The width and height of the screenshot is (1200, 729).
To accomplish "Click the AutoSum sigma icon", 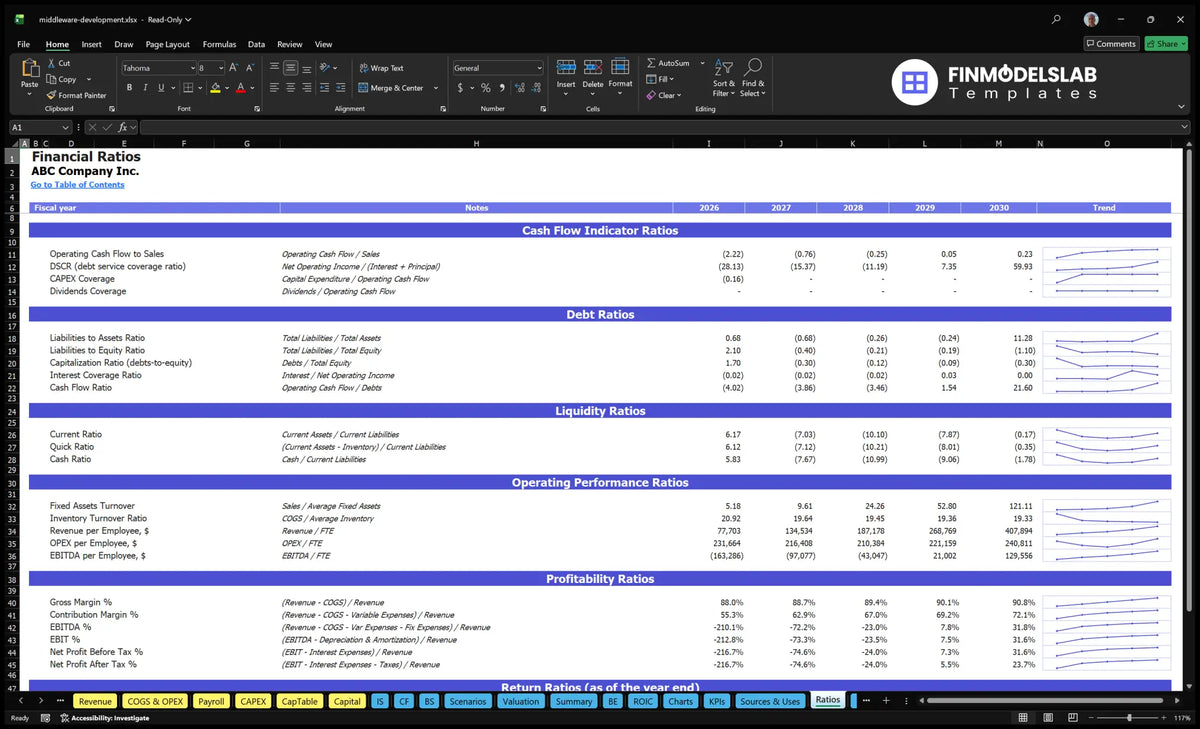I will coord(651,63).
